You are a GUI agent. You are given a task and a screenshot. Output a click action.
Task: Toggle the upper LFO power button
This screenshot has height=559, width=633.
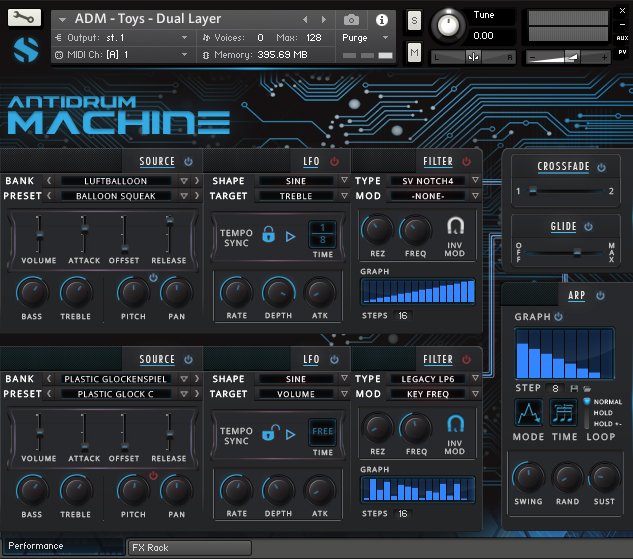(x=334, y=161)
